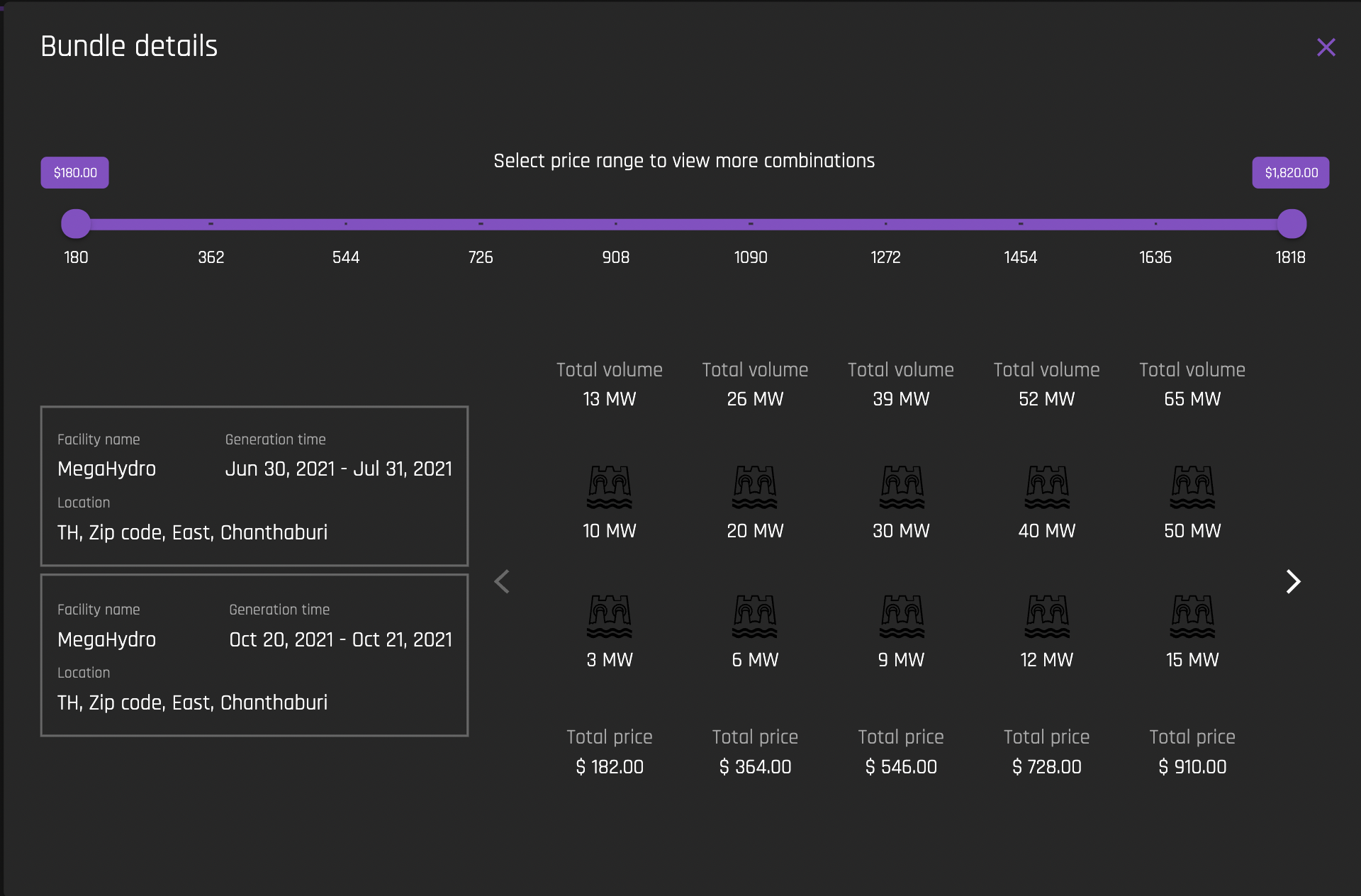Click the 52 MW total volume value
Viewport: 1361px width, 896px height.
pyautogui.click(x=1047, y=399)
